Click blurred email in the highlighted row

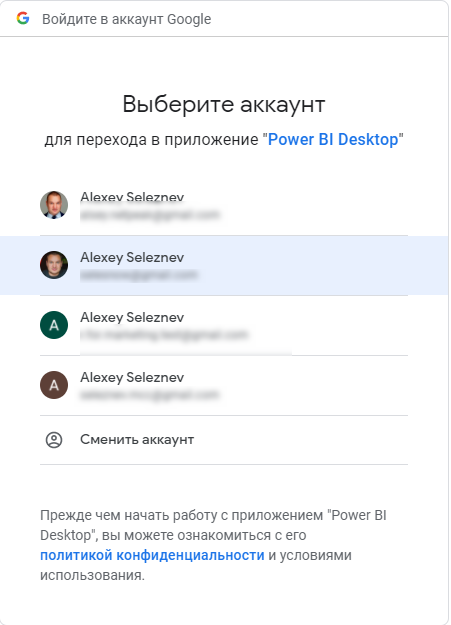click(x=139, y=275)
